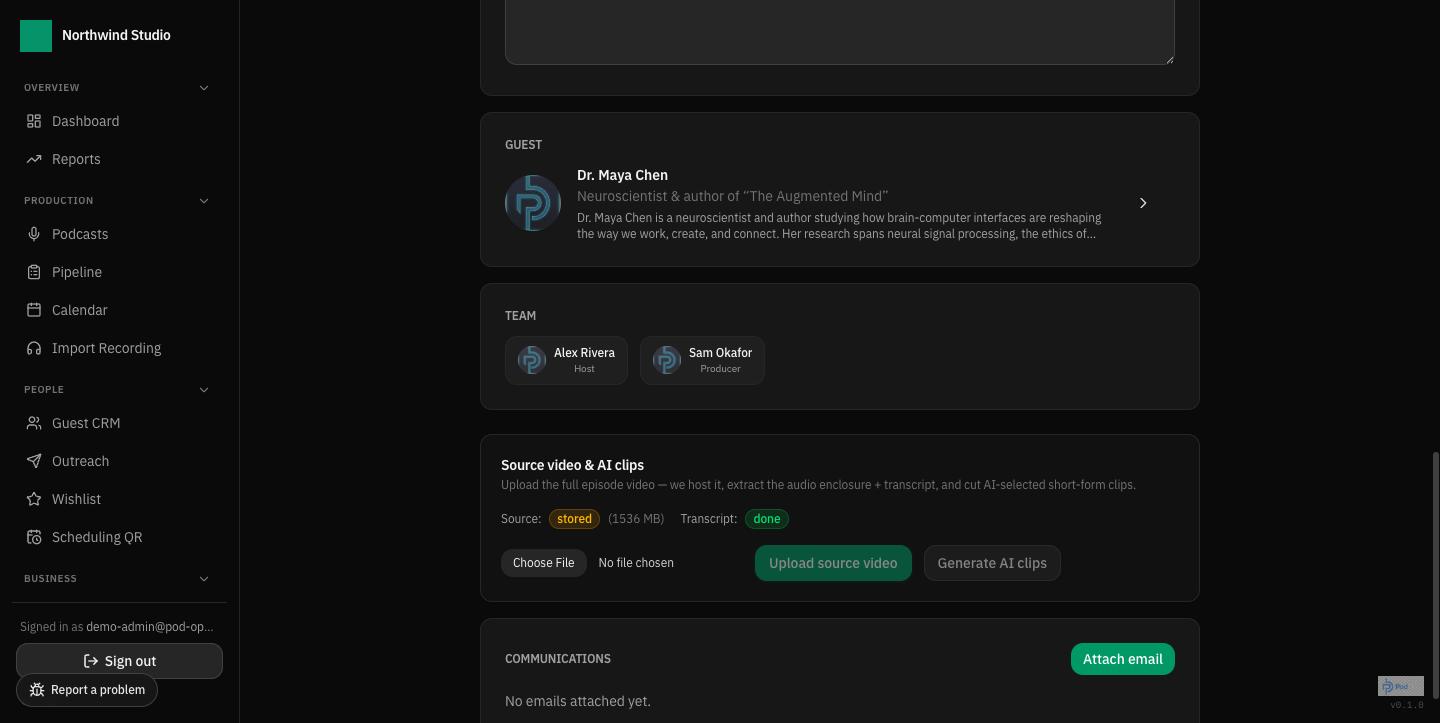Click the Podcasts microphone icon

(x=34, y=234)
